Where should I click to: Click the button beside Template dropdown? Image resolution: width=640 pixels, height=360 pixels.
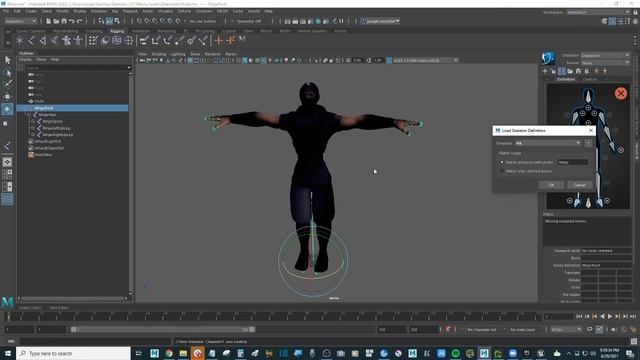(588, 143)
